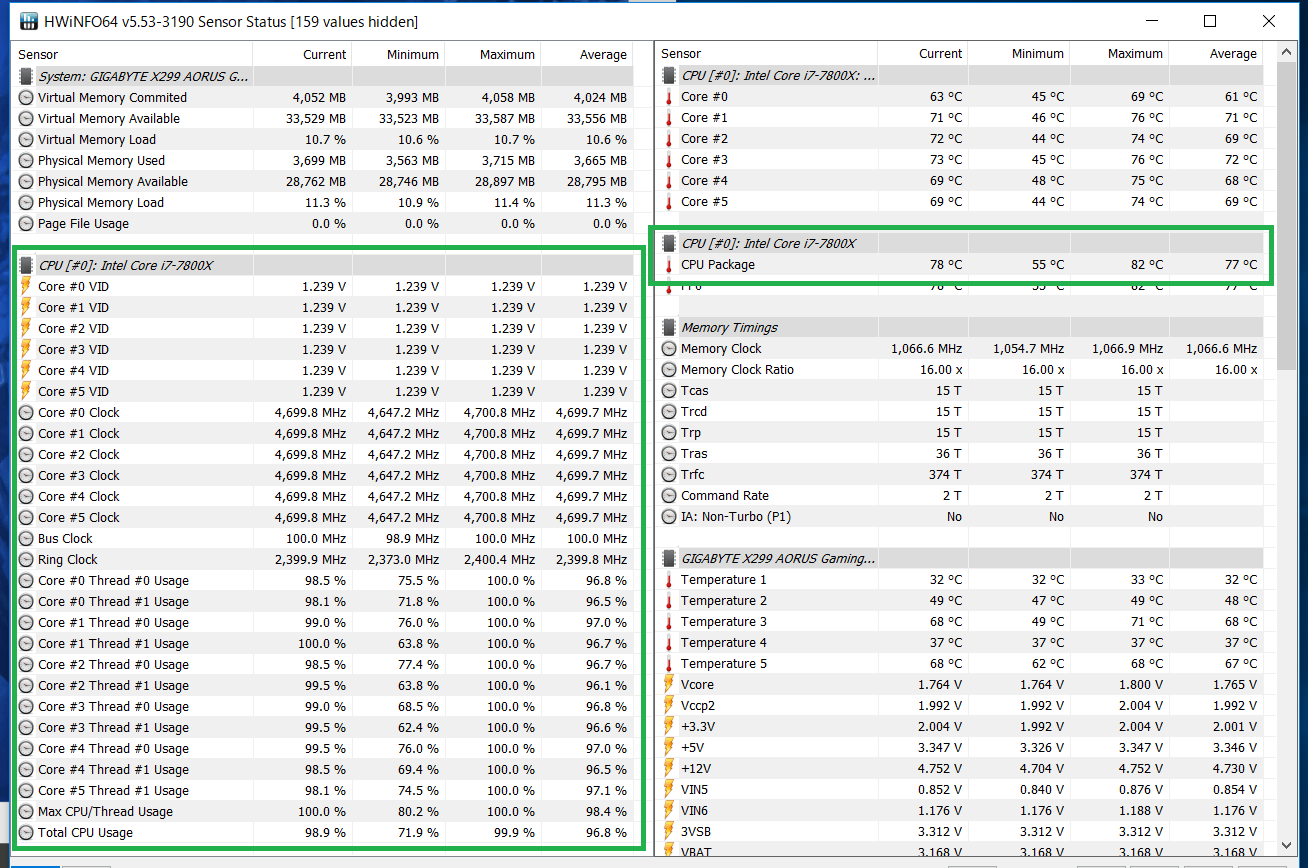1308x868 pixels.
Task: Click the icon beside Memory Clock Ratio
Action: point(669,369)
